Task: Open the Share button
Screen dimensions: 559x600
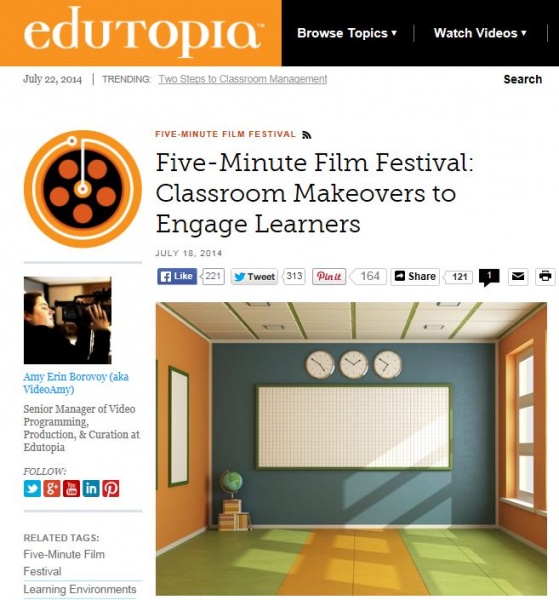Action: pos(415,276)
